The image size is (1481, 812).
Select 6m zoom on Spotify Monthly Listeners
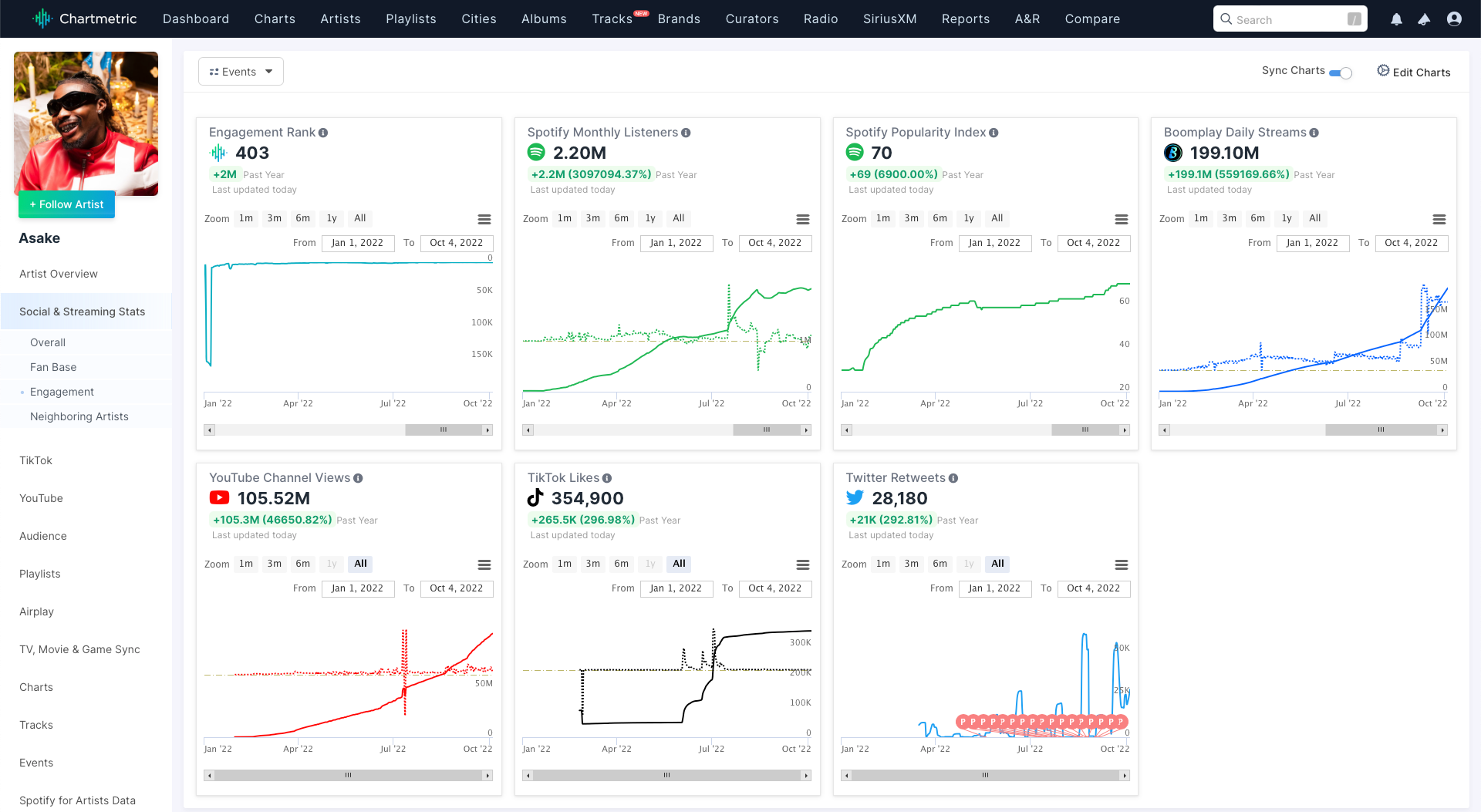[x=622, y=218]
